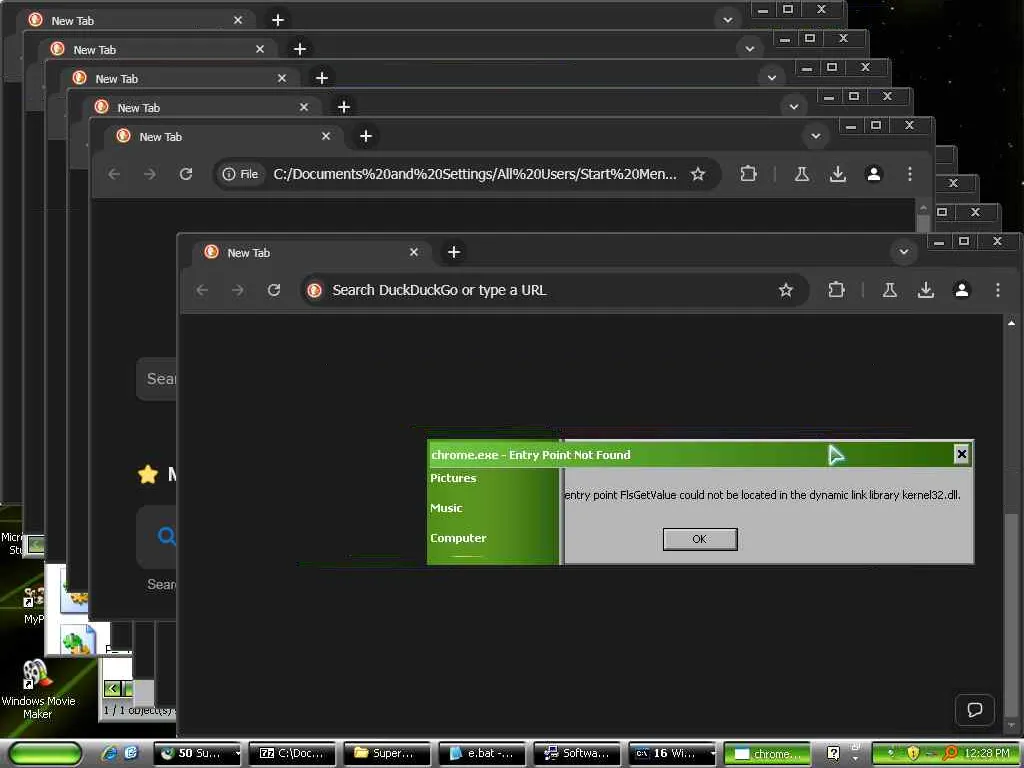
Task: Click Forward arrow in front Chrome window
Action: point(238,290)
